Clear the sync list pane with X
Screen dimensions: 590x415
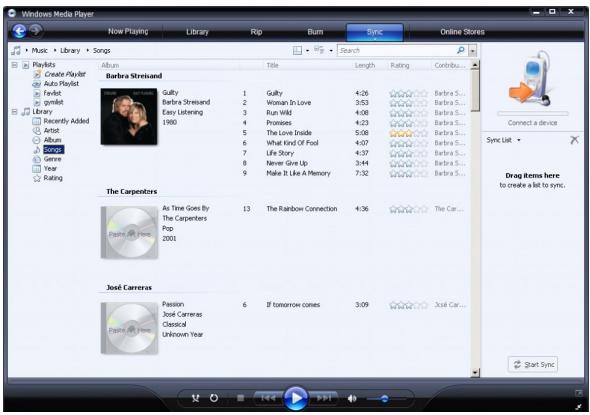point(574,140)
